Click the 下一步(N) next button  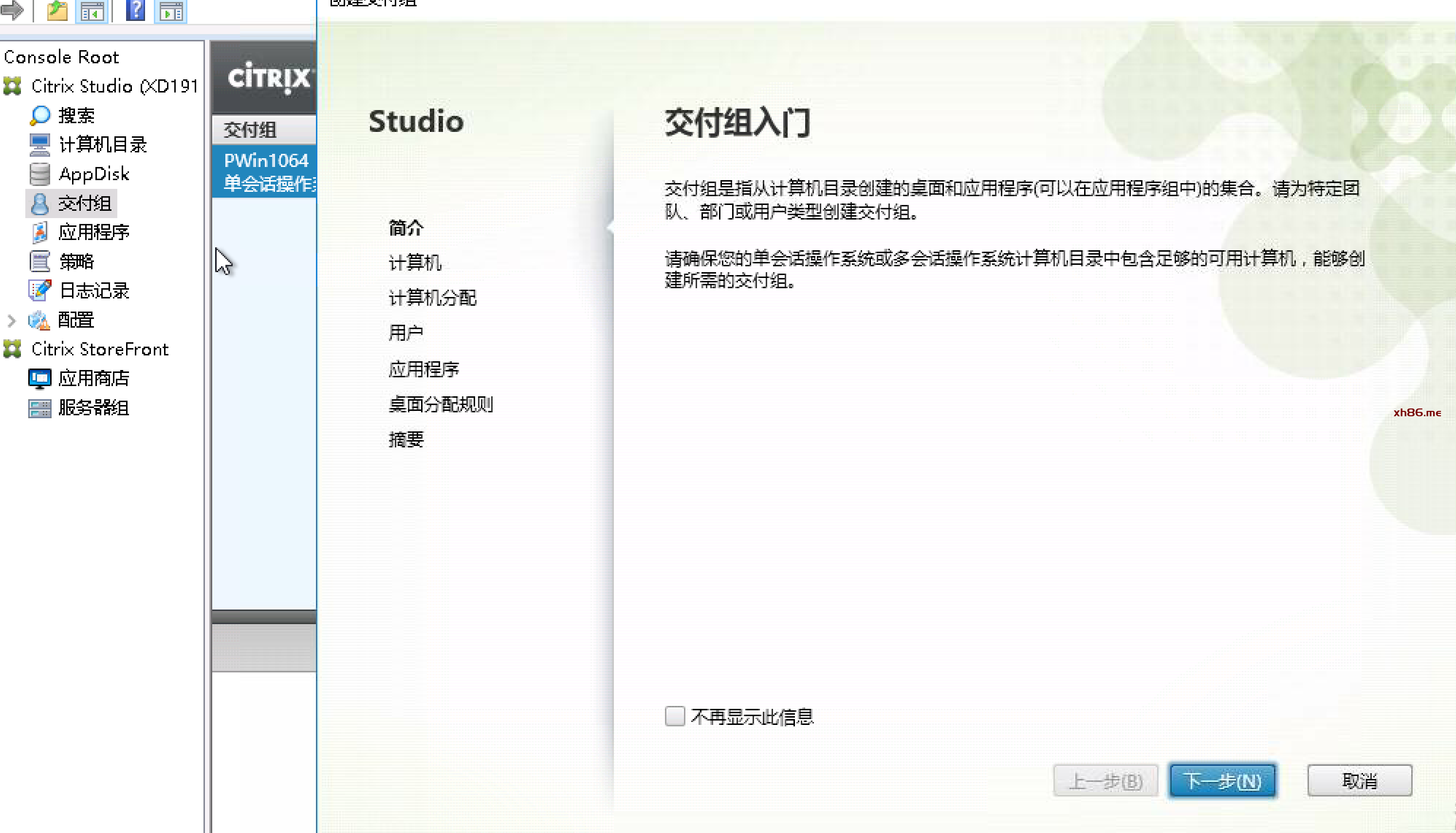(x=1222, y=780)
